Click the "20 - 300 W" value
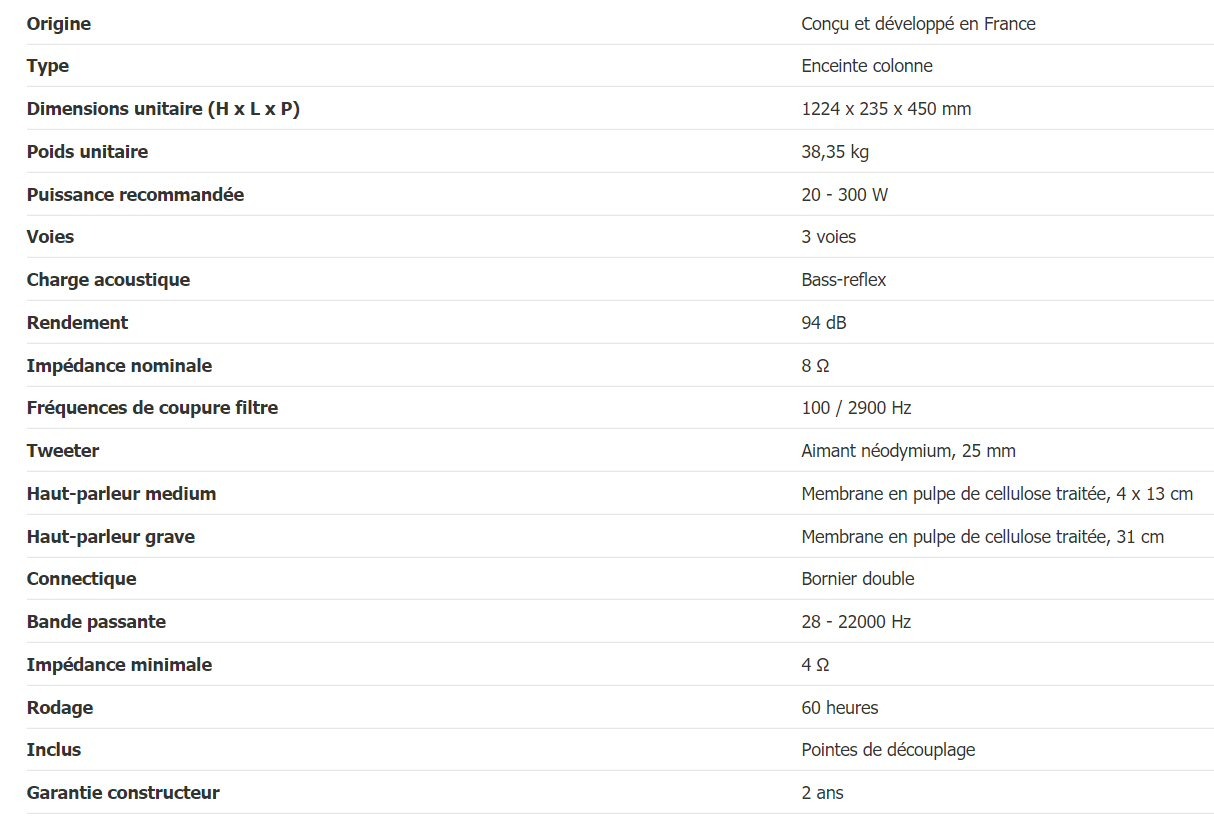The width and height of the screenshot is (1214, 816). click(844, 195)
